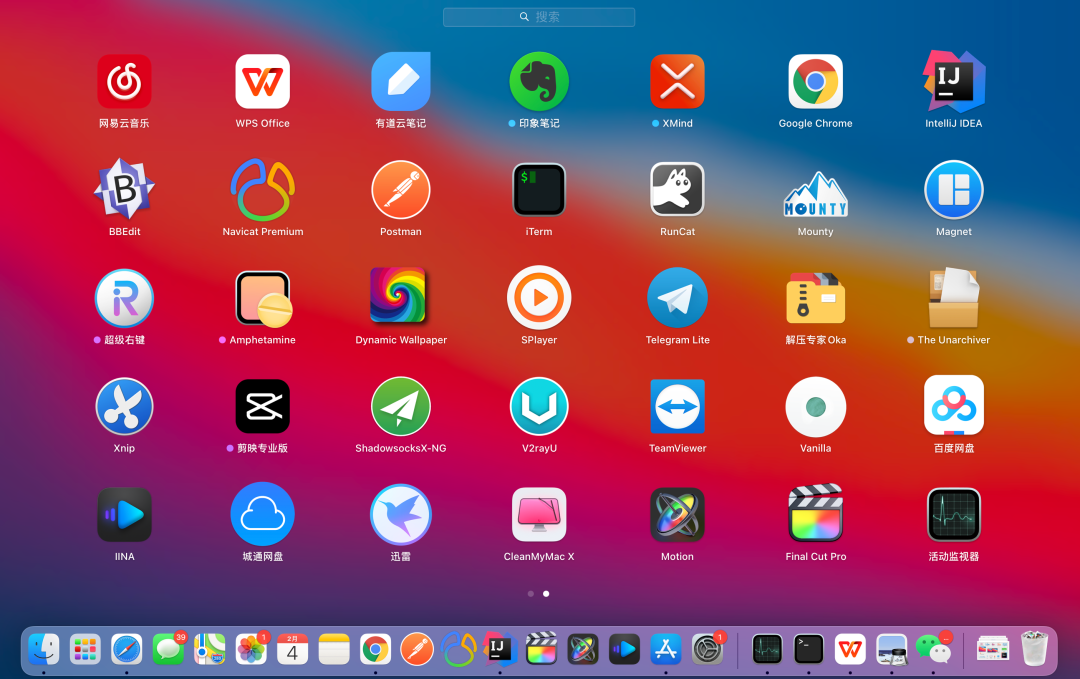Open Finder from the Dock
Screen dimensions: 1080x679
point(43,649)
